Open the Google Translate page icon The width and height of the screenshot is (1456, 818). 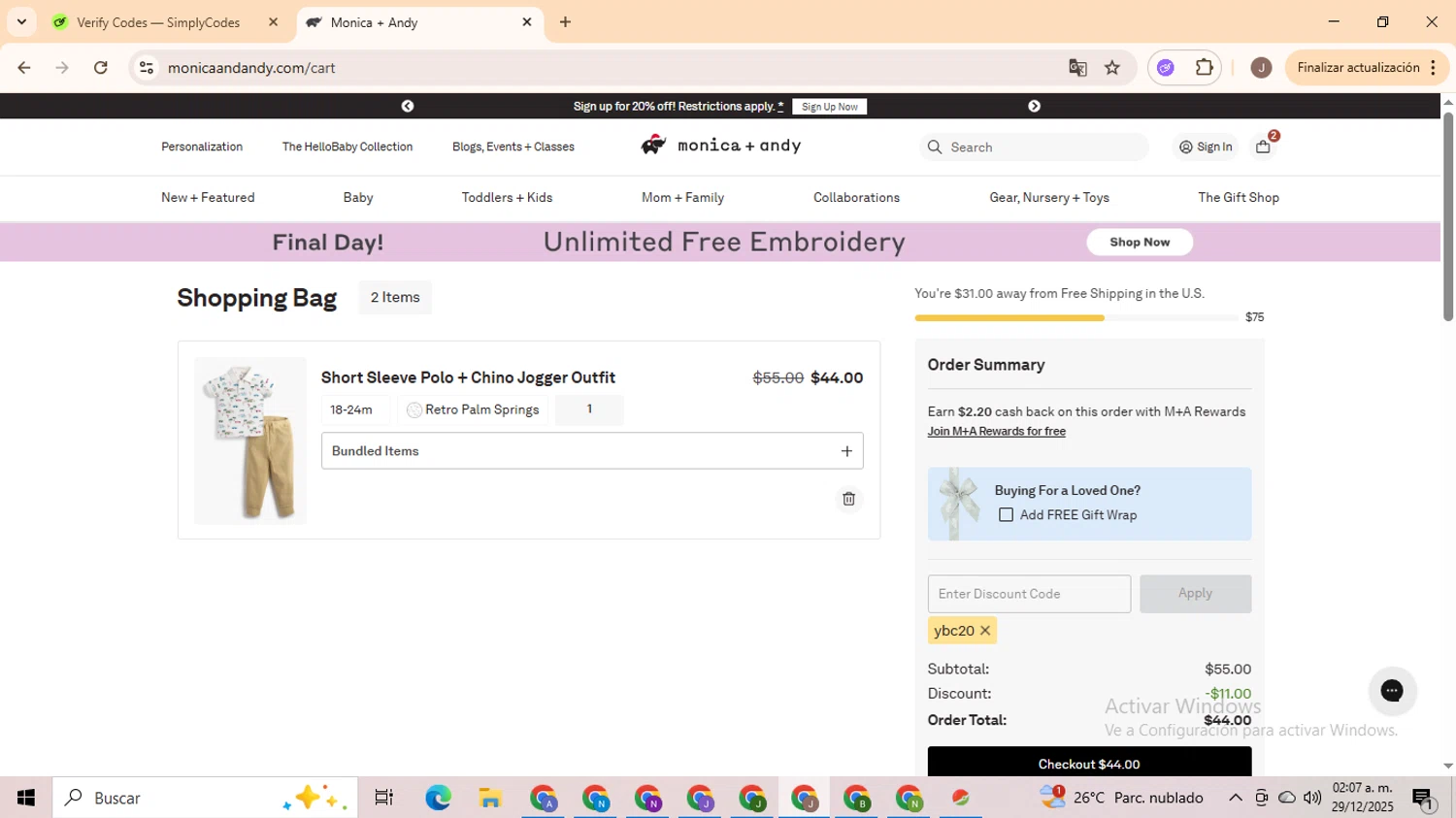click(1077, 68)
